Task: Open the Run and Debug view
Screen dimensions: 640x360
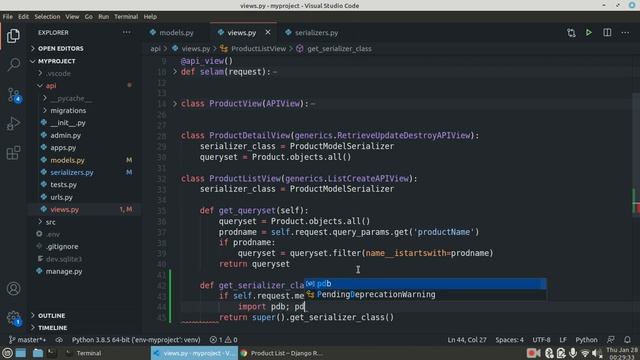Action: (x=13, y=123)
